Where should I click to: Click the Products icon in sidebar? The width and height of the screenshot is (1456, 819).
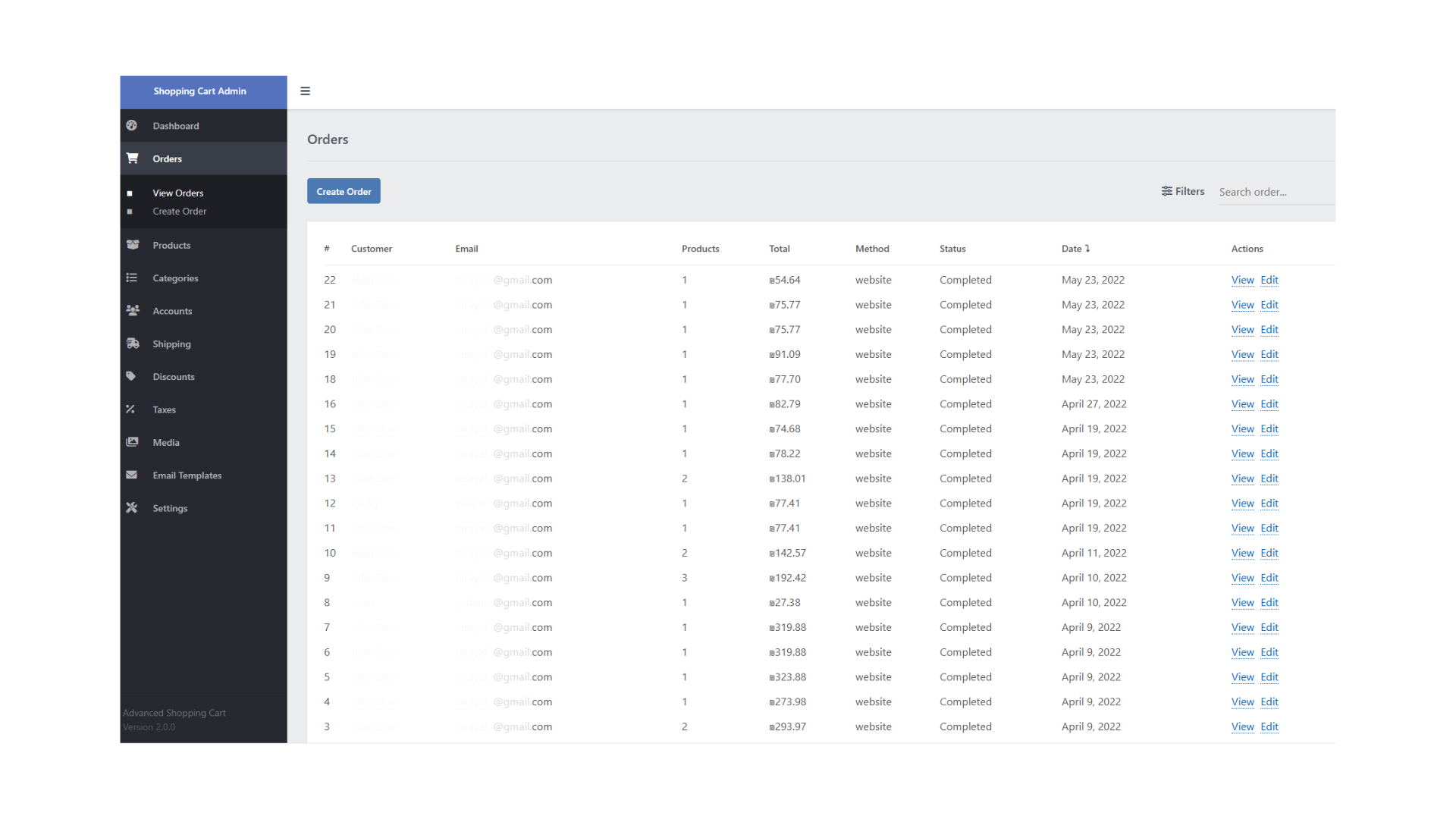coord(131,244)
